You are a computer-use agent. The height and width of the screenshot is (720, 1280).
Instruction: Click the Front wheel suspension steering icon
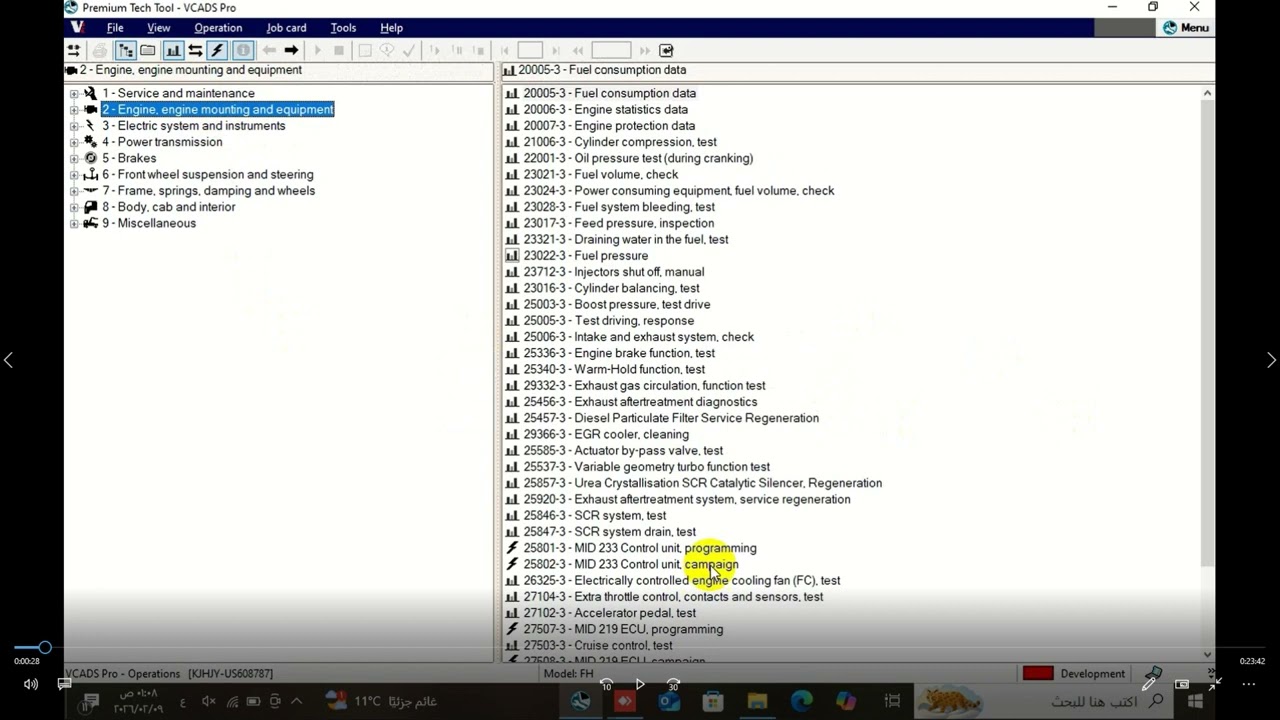(90, 174)
